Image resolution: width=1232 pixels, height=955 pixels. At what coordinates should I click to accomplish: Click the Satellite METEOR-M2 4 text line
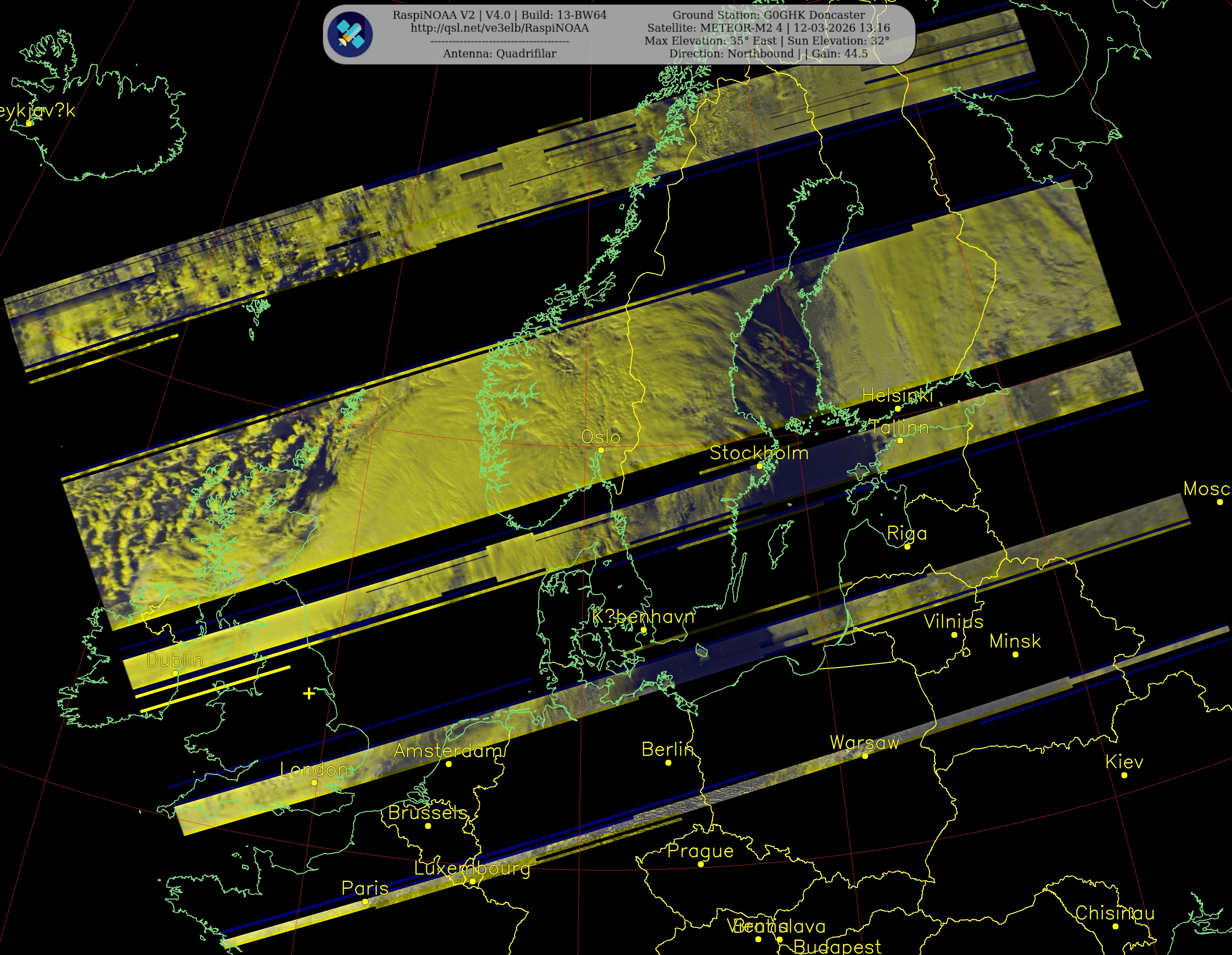coord(768,28)
